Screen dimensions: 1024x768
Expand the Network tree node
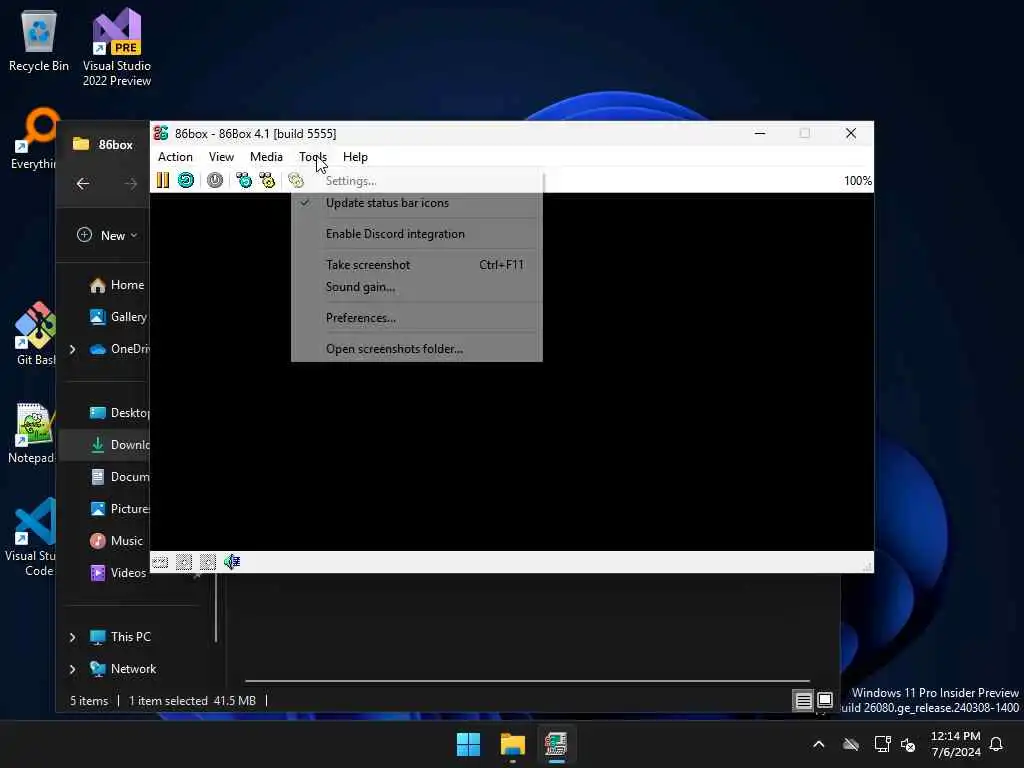coord(72,669)
